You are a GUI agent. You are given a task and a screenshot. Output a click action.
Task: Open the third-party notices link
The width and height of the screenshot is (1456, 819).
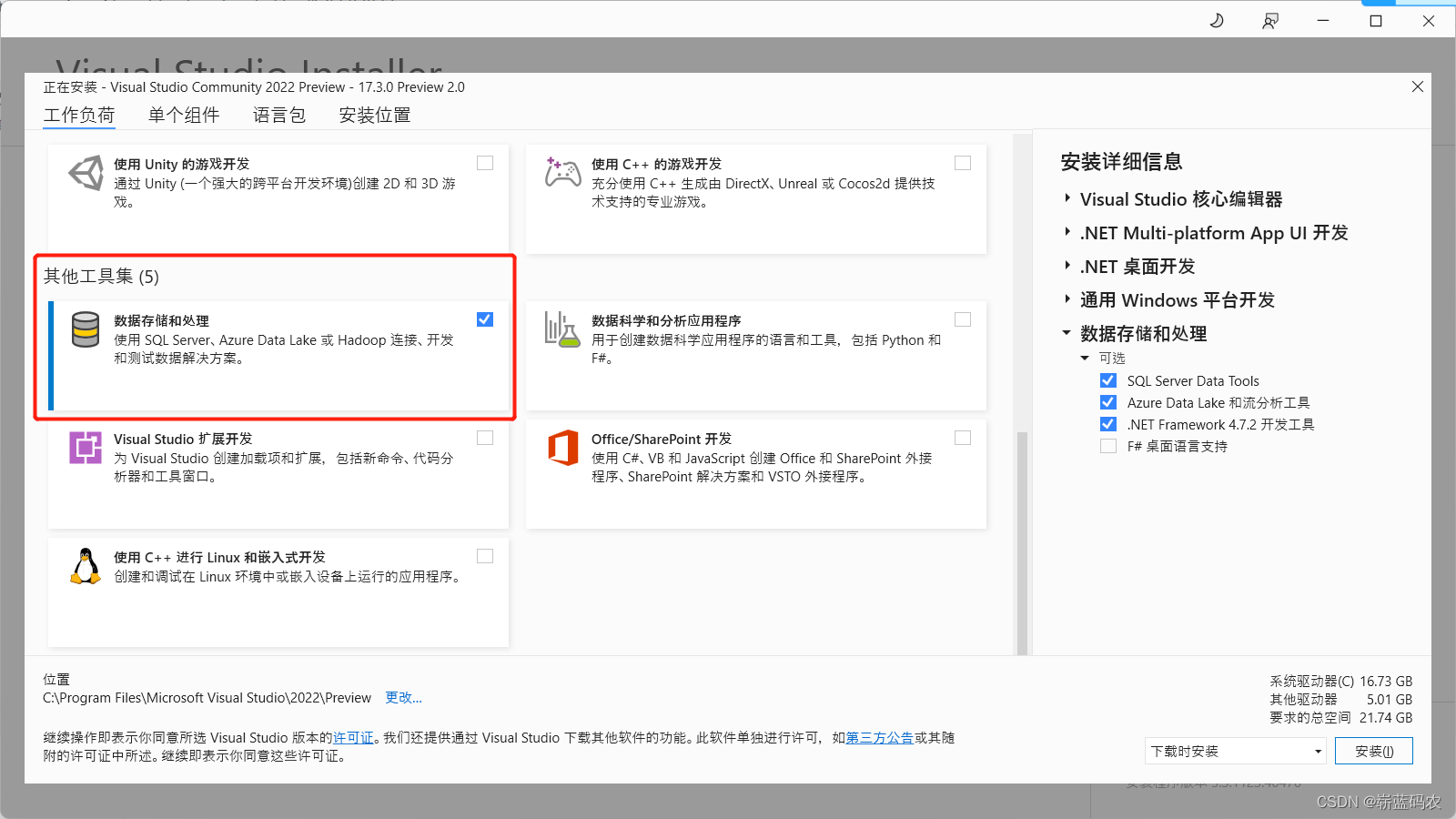[x=880, y=737]
